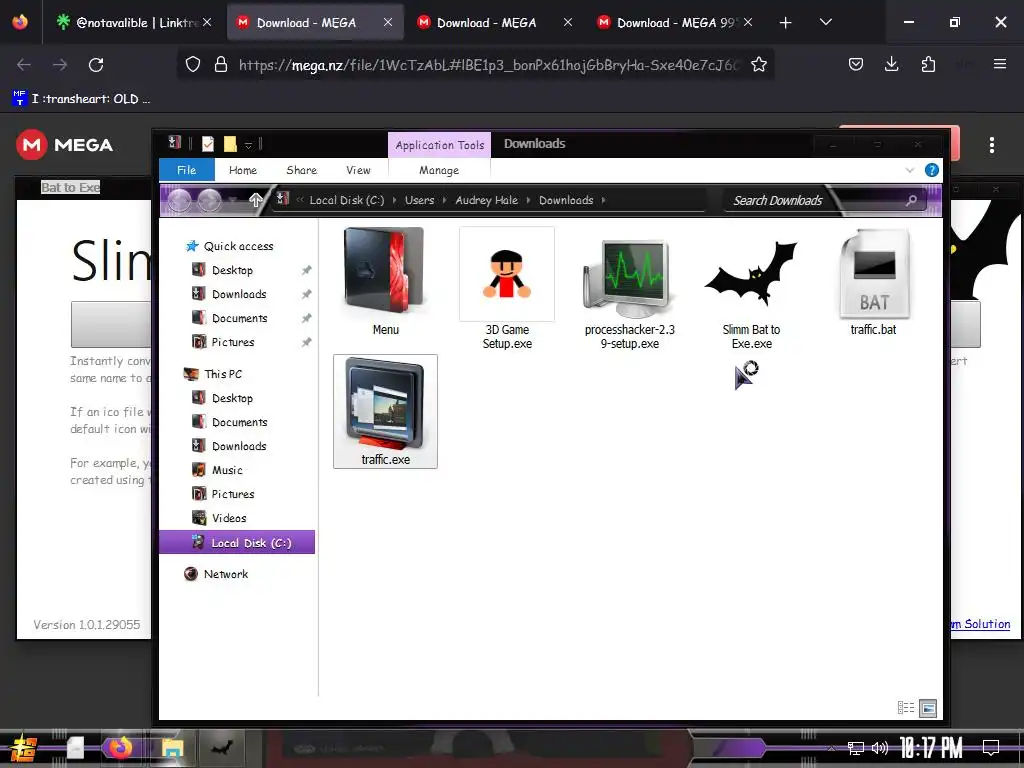Open a new Firefox tab
This screenshot has width=1024, height=768.
click(786, 23)
